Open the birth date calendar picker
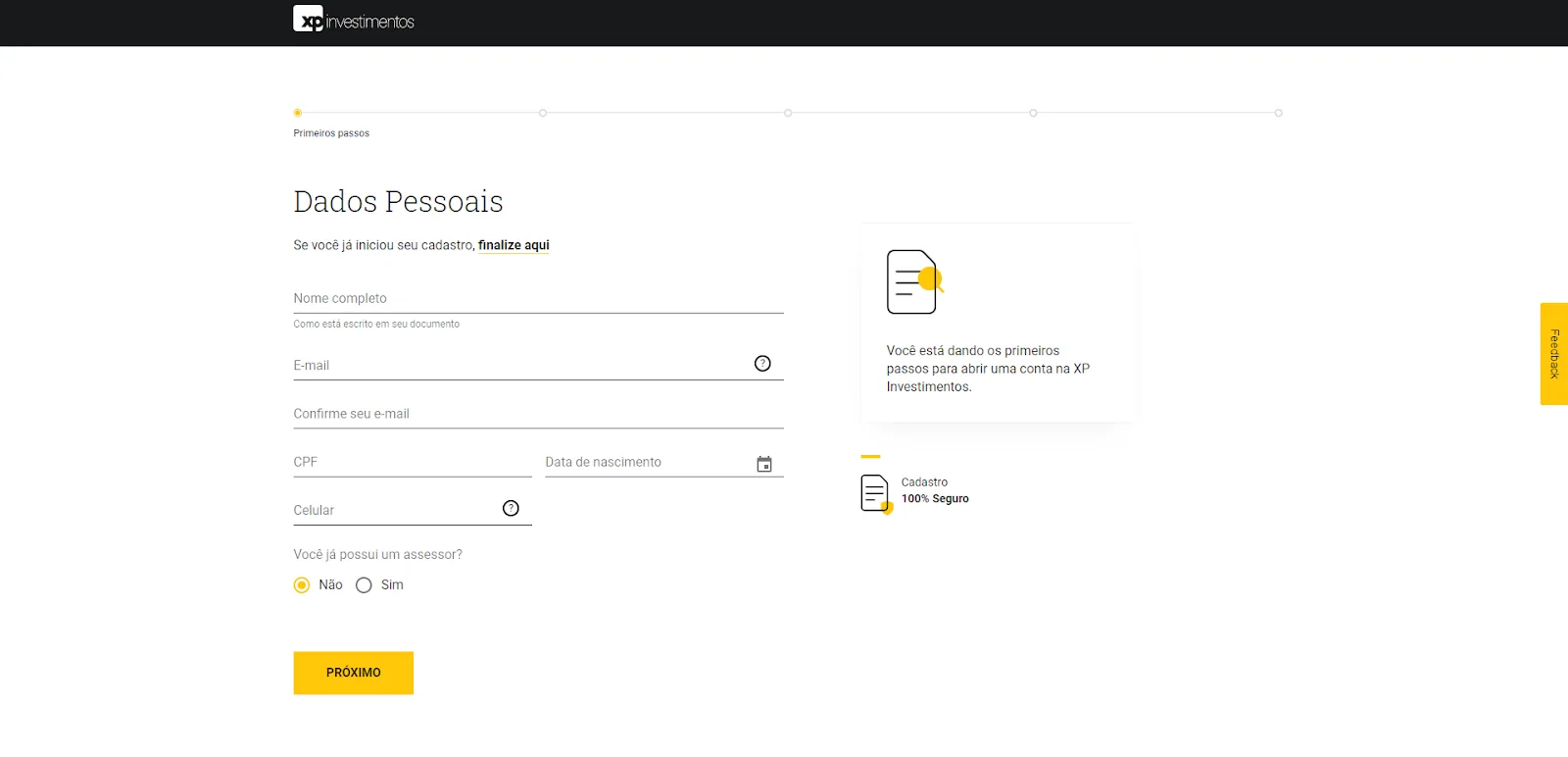 click(764, 464)
